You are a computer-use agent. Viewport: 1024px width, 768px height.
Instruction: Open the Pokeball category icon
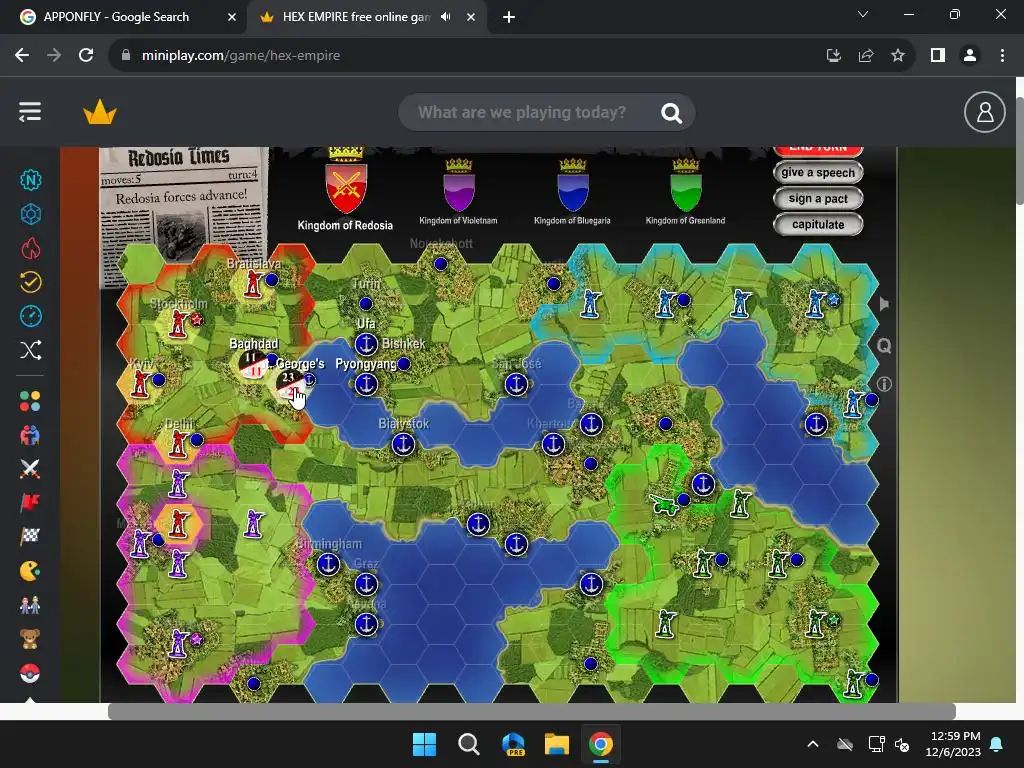(x=30, y=673)
